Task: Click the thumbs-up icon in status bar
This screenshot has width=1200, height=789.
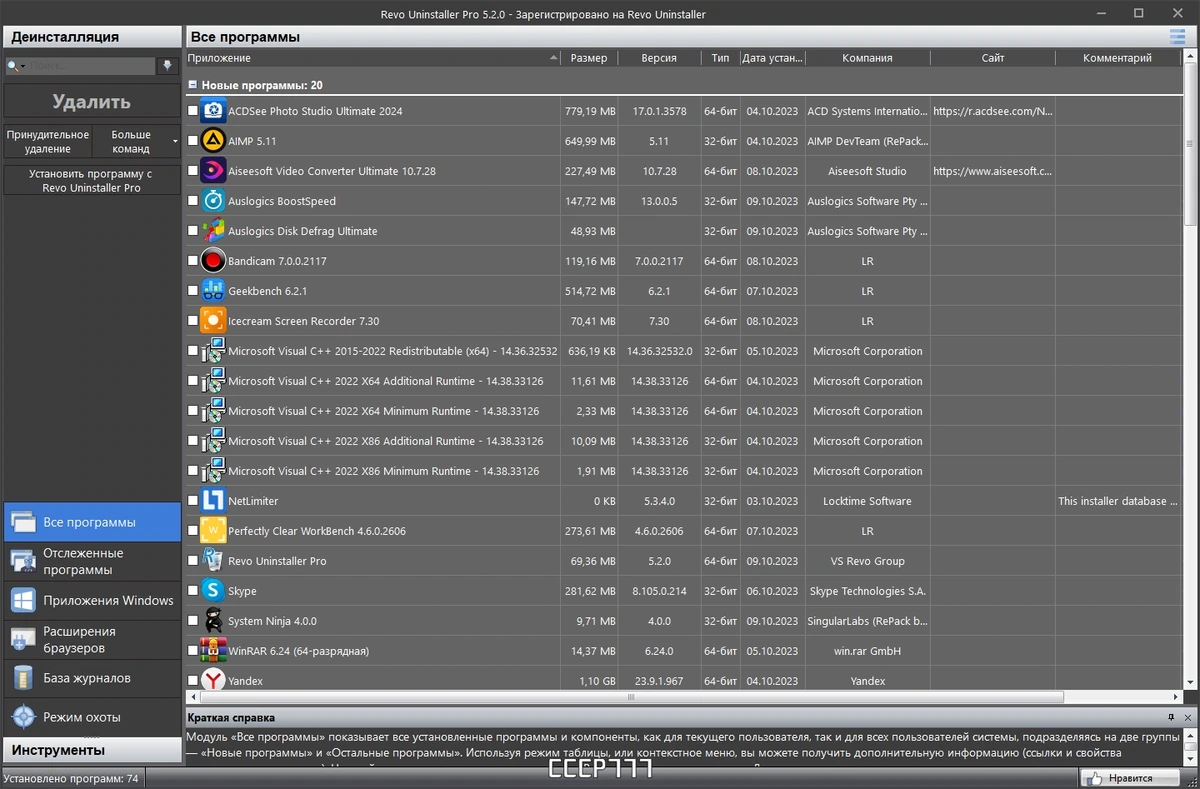Action: (x=1093, y=778)
